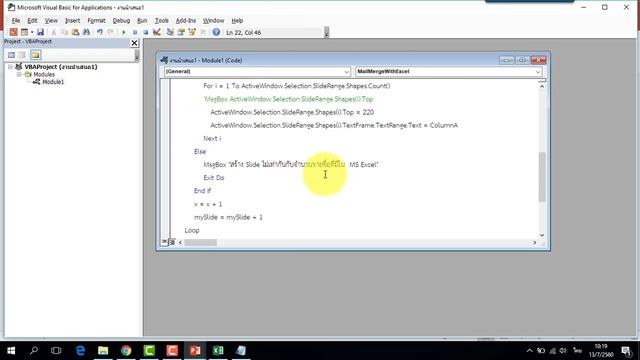Open the Windows Start menu
Viewport: 640px width, 360px height.
click(11, 351)
